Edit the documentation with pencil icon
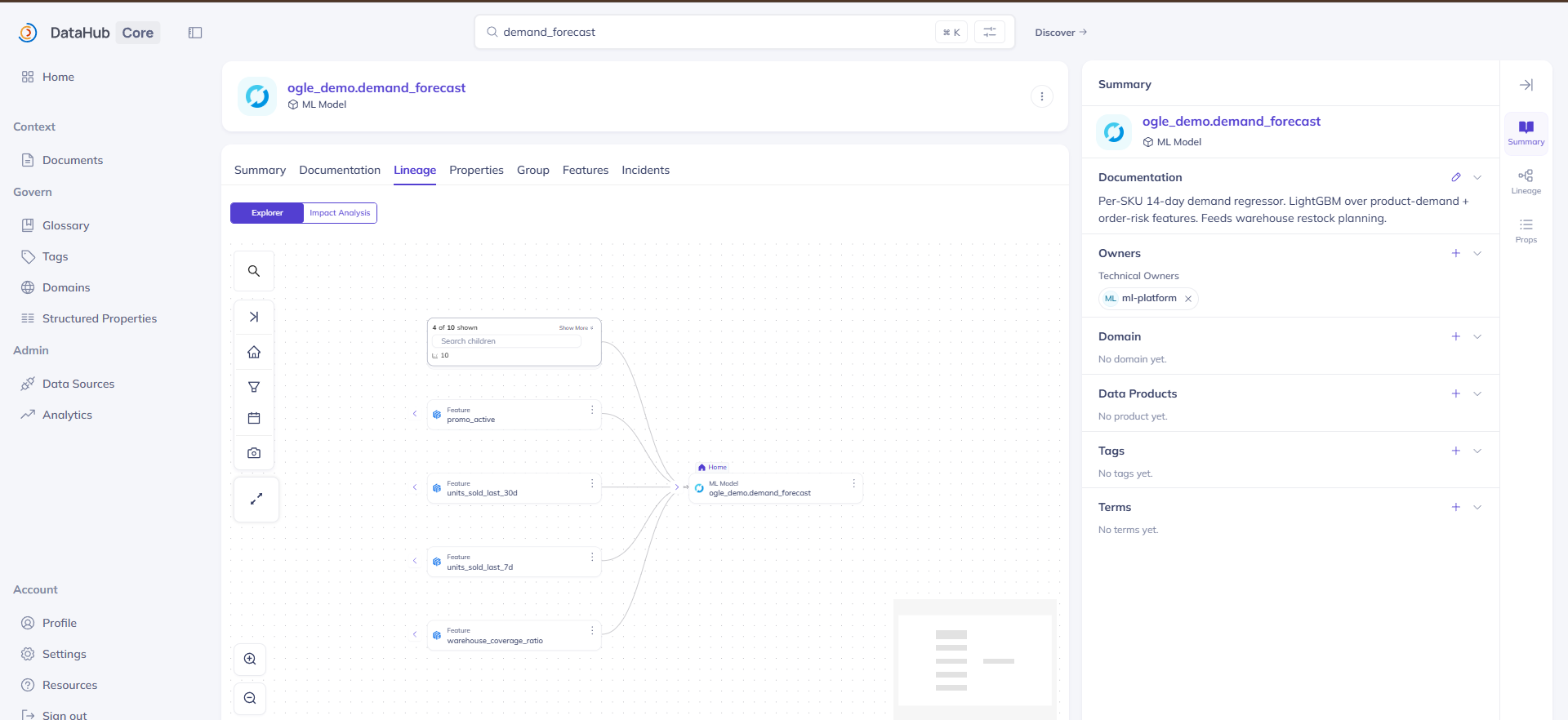This screenshot has height=720, width=1568. (1455, 177)
